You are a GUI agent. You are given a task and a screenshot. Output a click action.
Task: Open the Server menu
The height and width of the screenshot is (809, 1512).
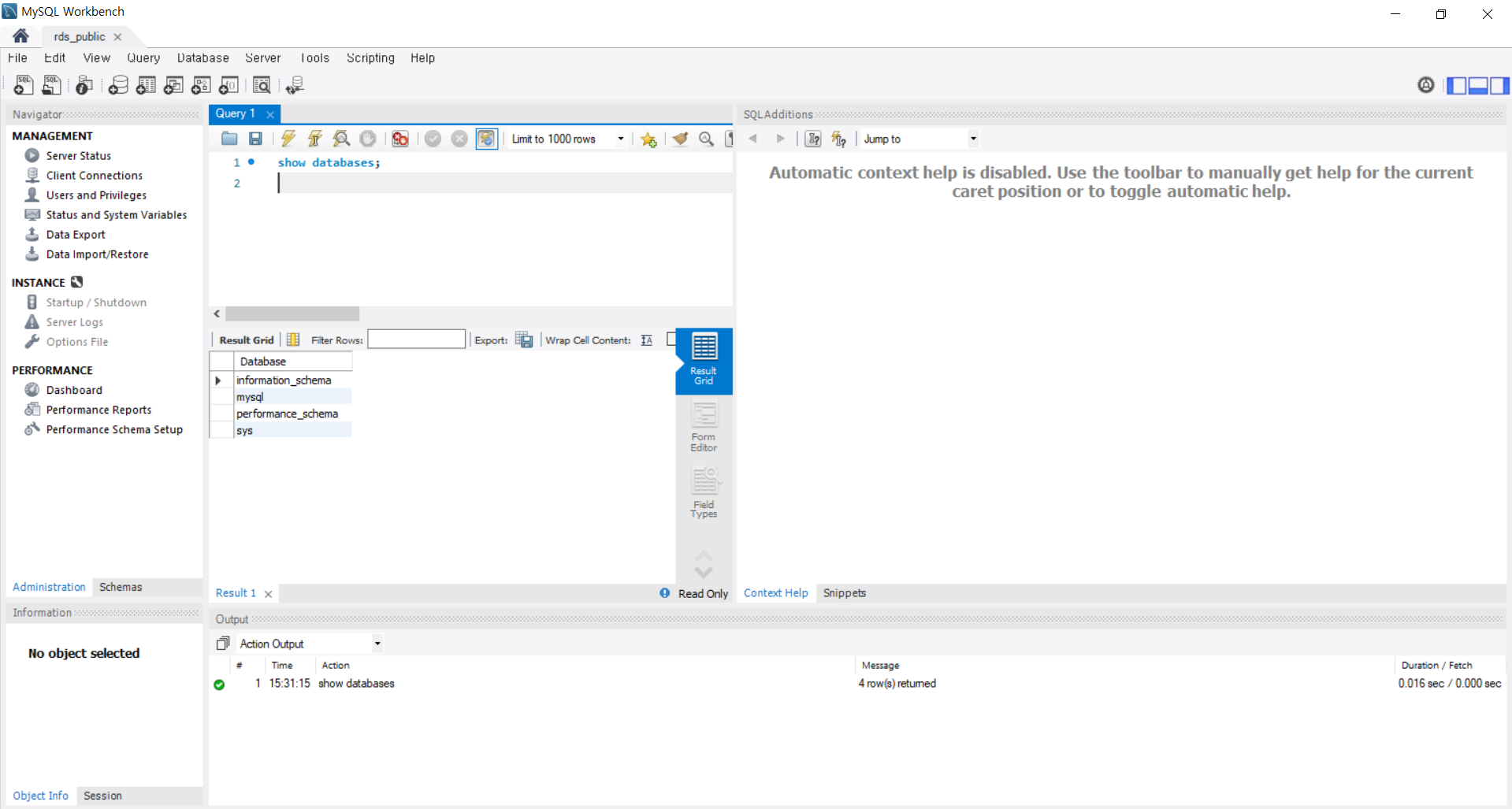(262, 58)
